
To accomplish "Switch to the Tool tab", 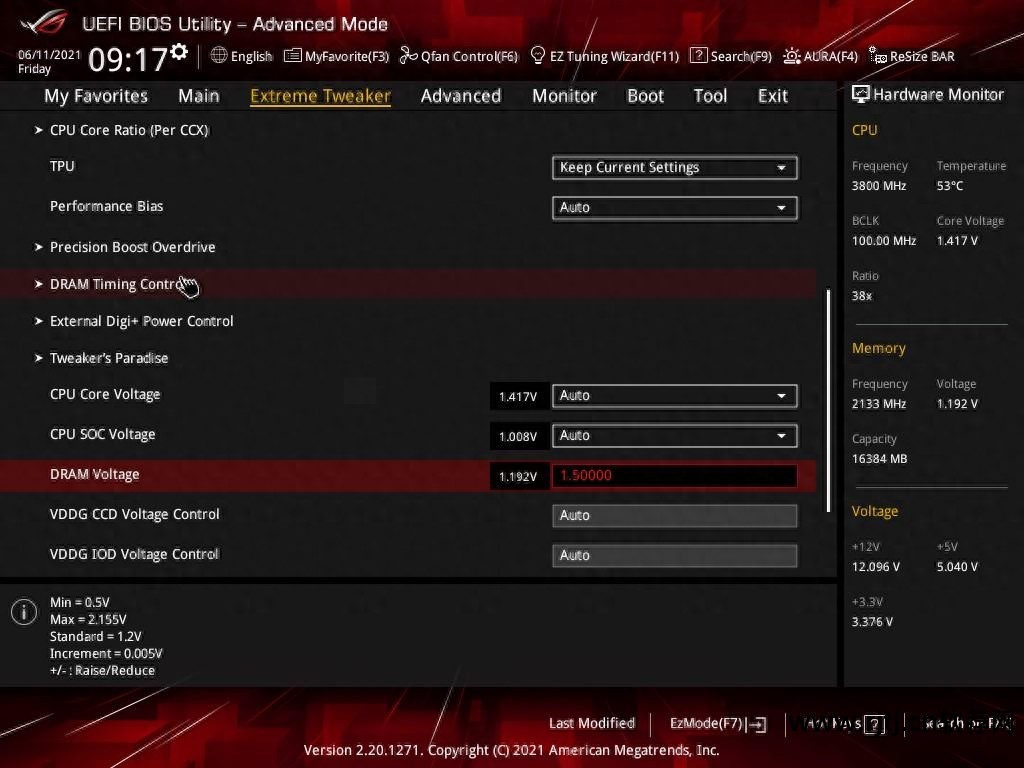I will pos(710,96).
